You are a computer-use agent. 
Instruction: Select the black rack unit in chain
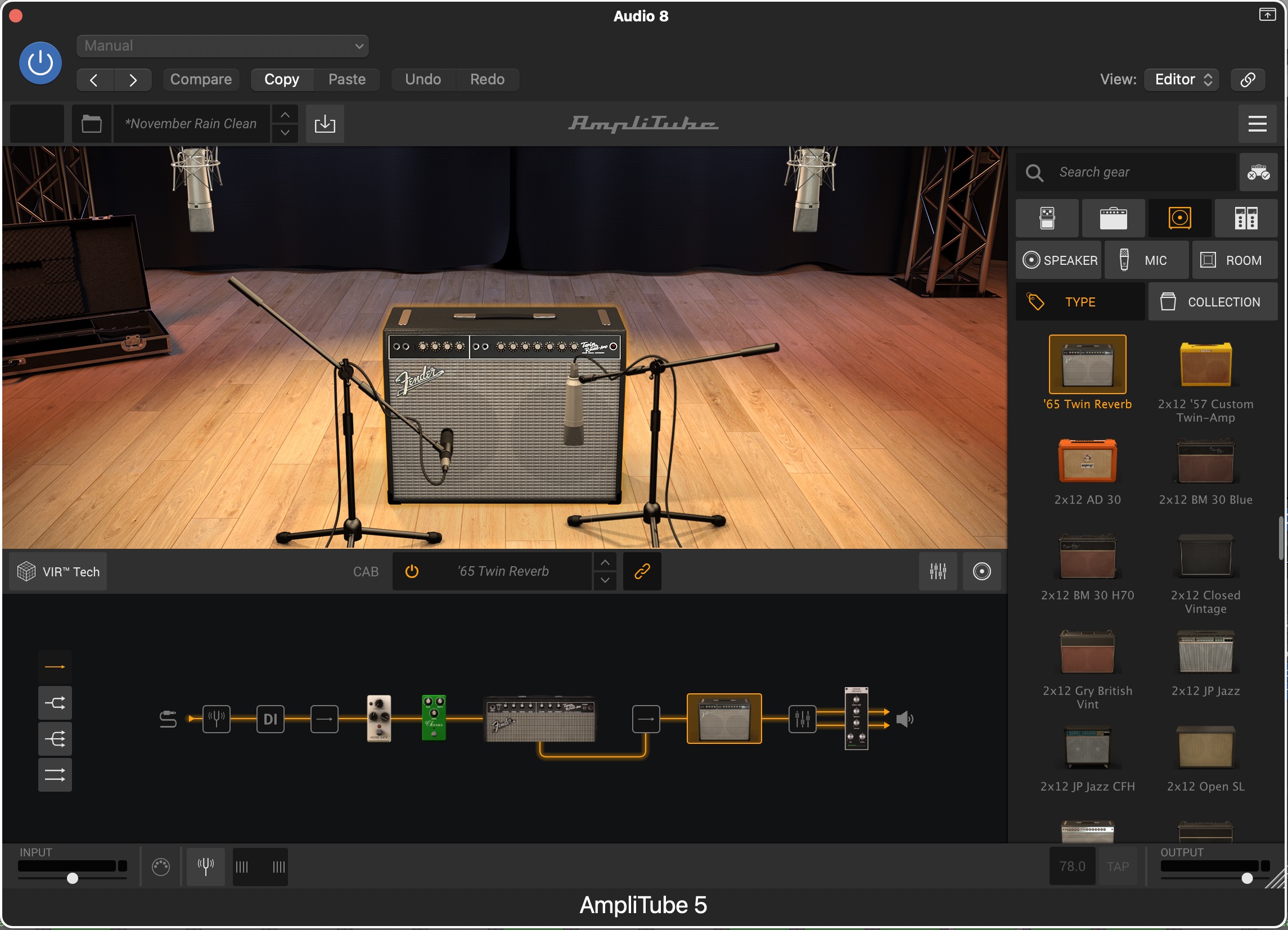[x=857, y=719]
